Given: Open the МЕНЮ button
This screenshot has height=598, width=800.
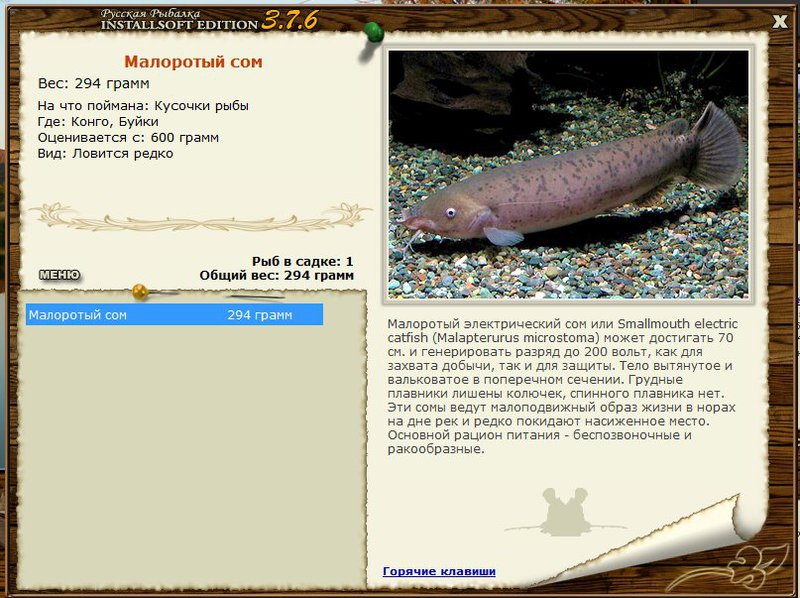Looking at the screenshot, I should click(60, 275).
